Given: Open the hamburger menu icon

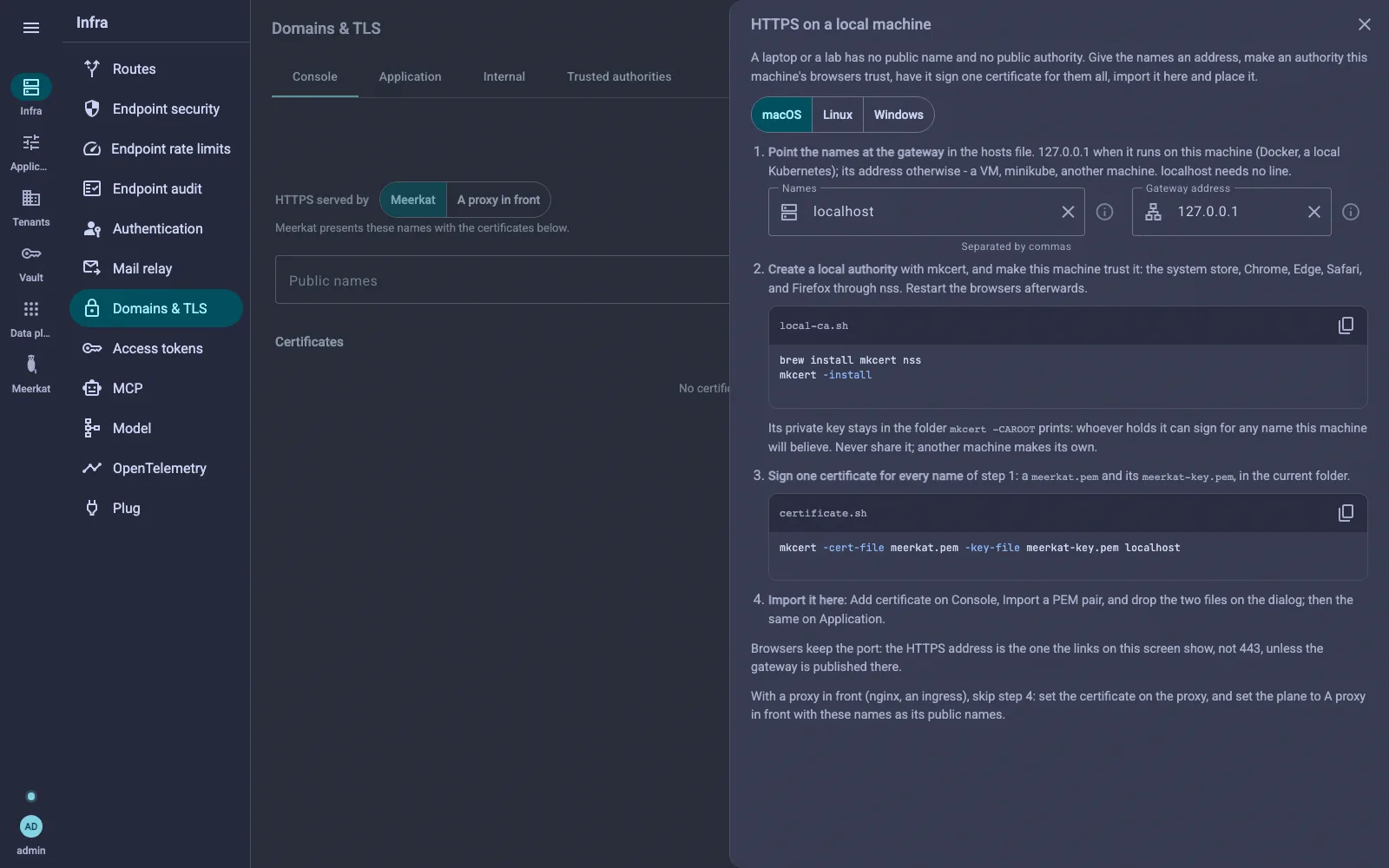Looking at the screenshot, I should pyautogui.click(x=31, y=28).
